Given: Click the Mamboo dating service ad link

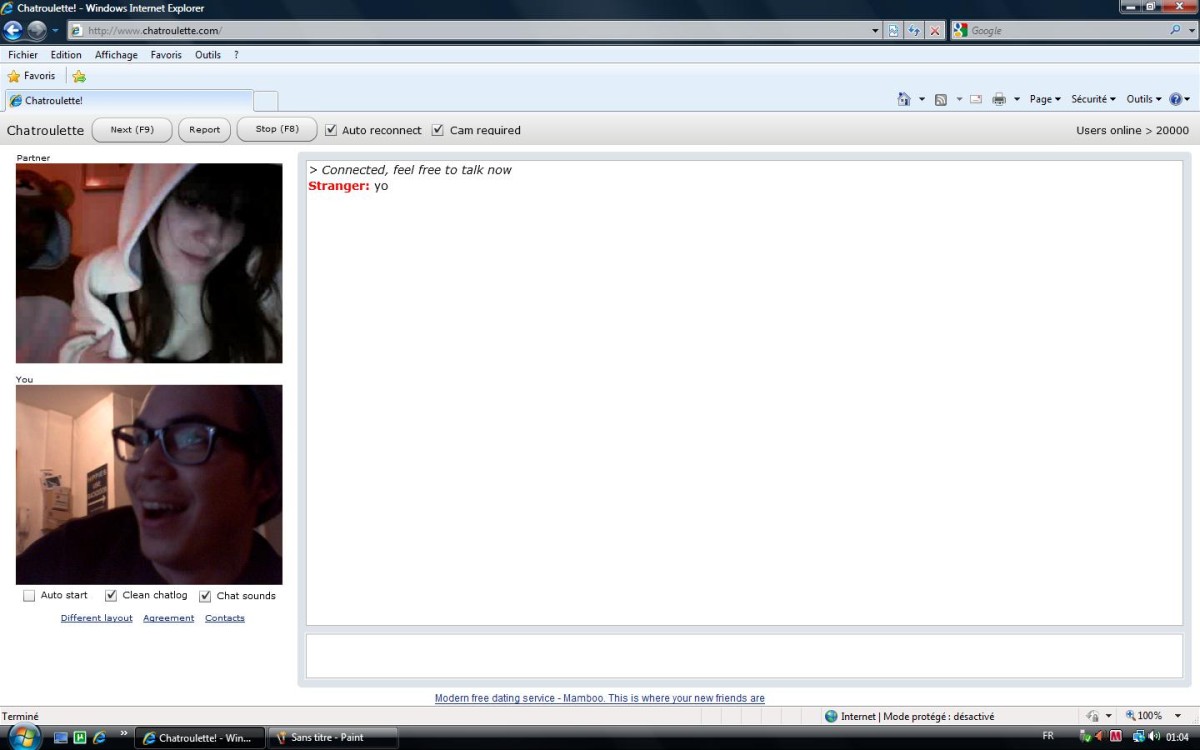Looking at the screenshot, I should click(x=600, y=698).
